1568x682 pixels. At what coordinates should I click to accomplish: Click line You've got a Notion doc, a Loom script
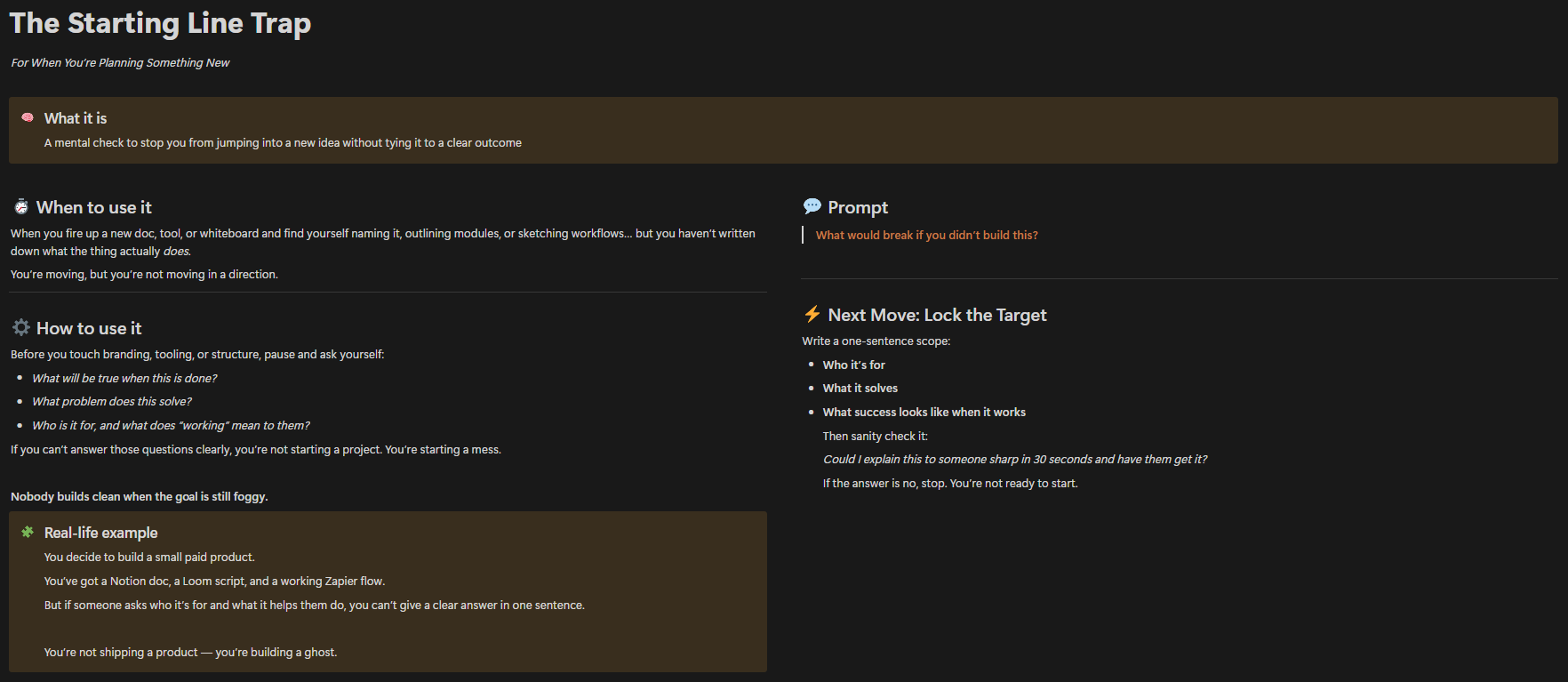coord(215,582)
